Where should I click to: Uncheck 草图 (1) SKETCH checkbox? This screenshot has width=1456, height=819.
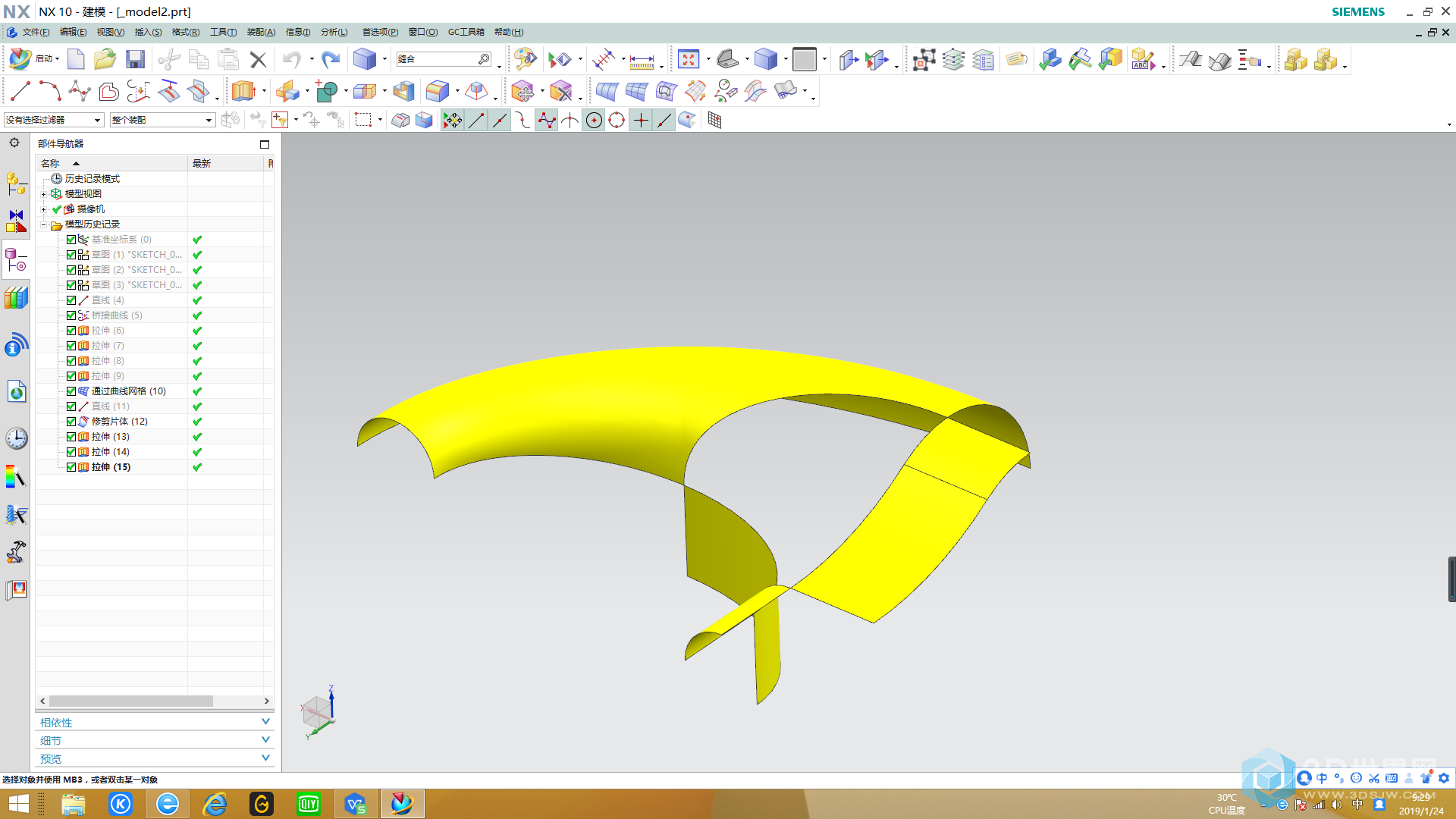(x=71, y=255)
